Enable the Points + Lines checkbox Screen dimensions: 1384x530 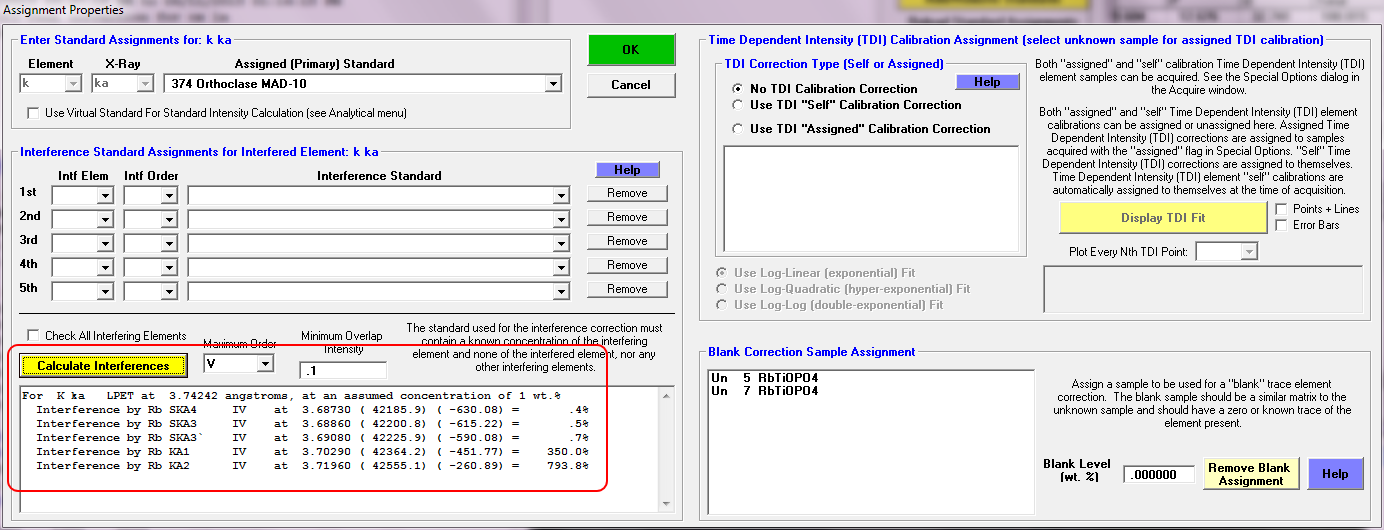[1283, 209]
